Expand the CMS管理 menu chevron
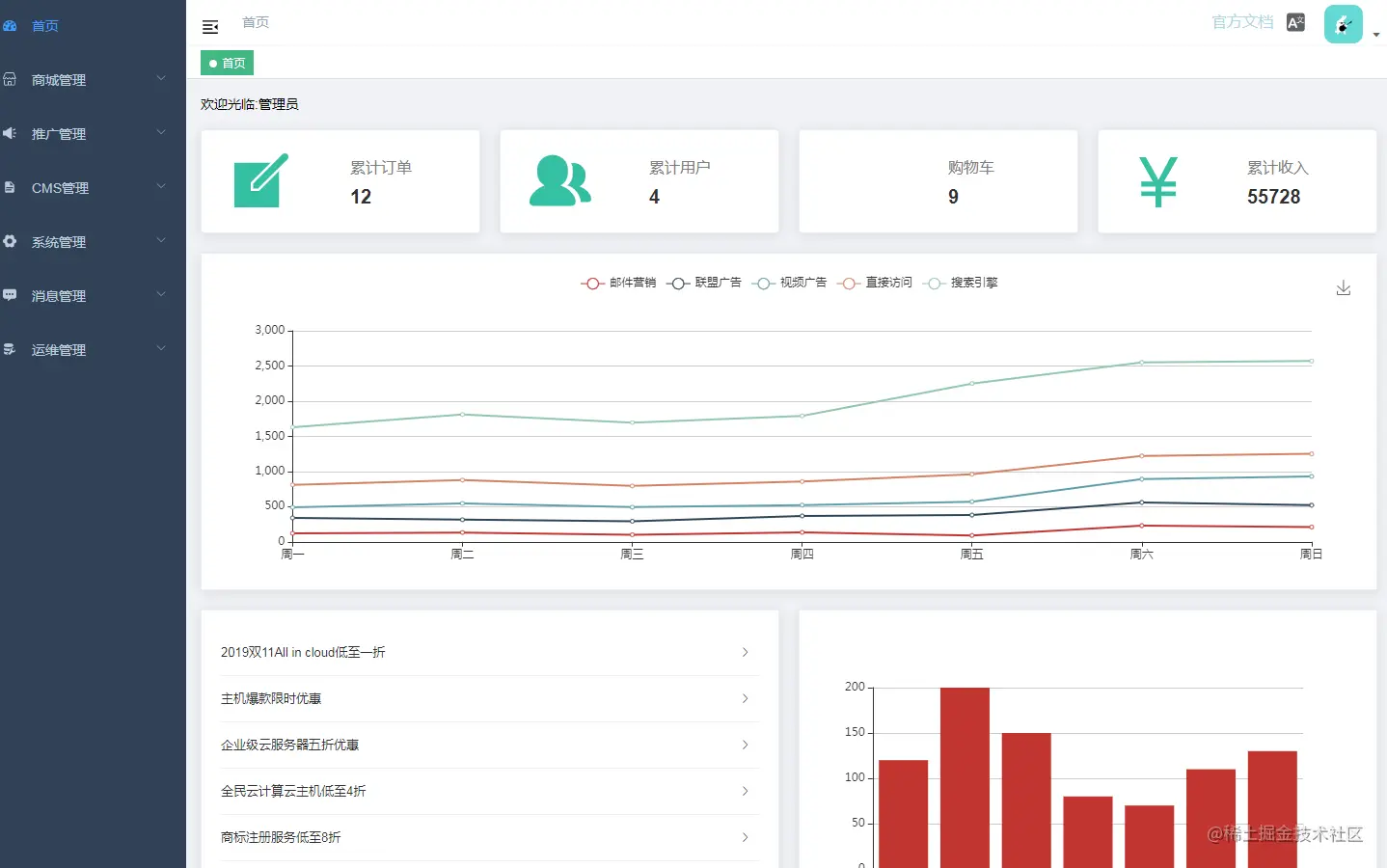Image resolution: width=1387 pixels, height=868 pixels. pyautogui.click(x=161, y=186)
